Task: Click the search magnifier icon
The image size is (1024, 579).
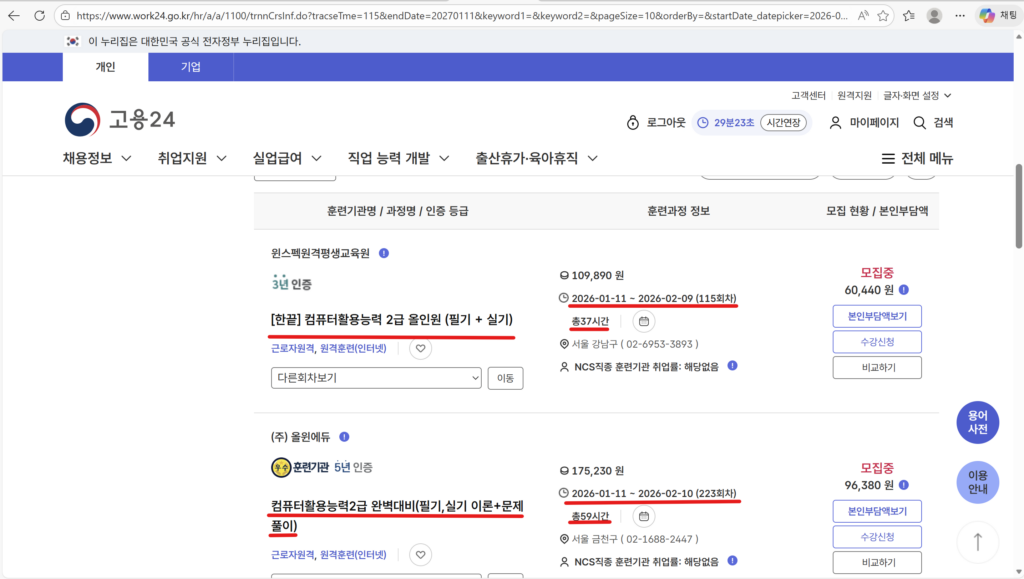Action: (x=918, y=122)
